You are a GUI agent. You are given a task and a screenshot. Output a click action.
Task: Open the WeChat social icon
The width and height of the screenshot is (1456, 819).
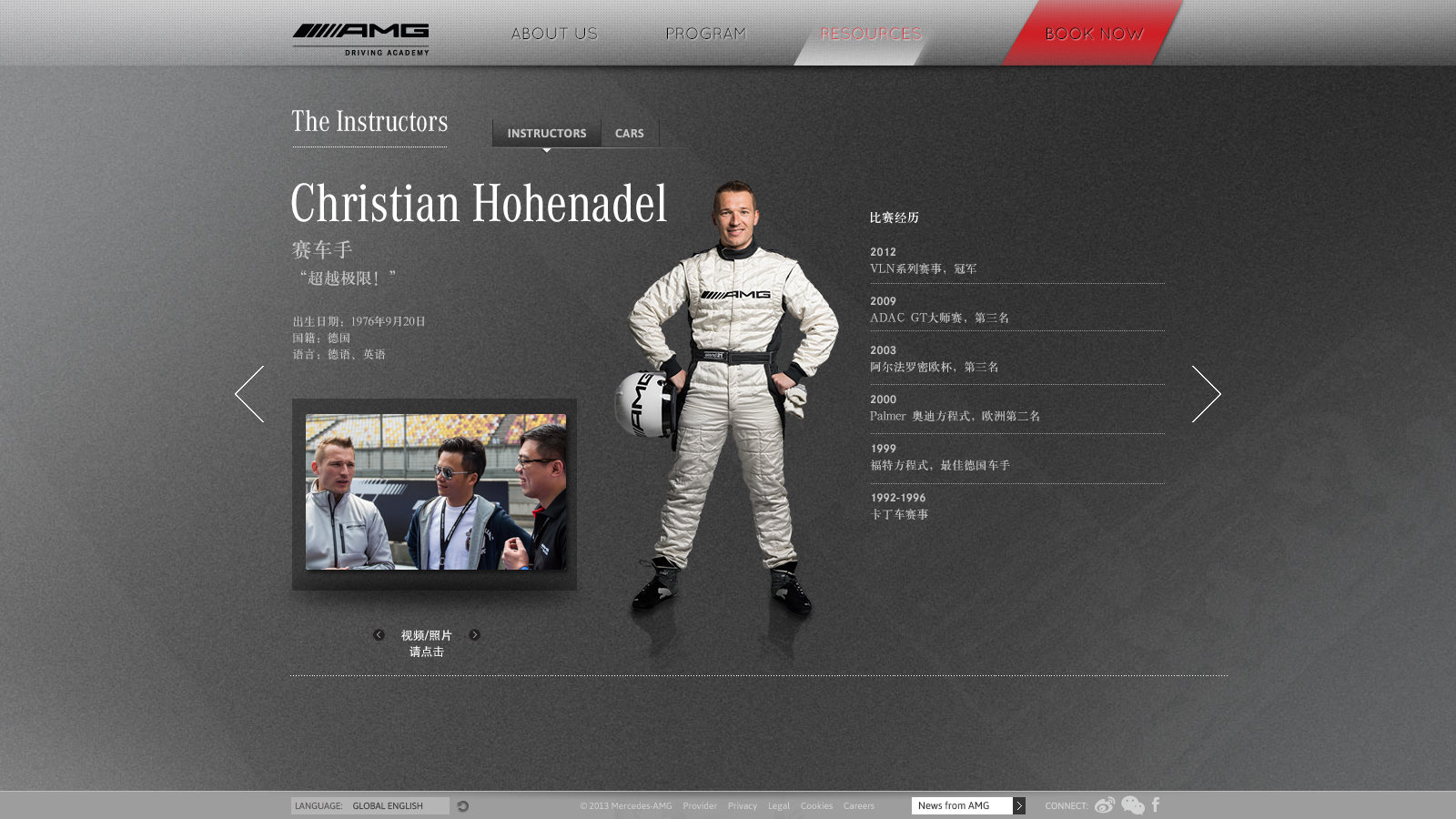click(x=1133, y=805)
